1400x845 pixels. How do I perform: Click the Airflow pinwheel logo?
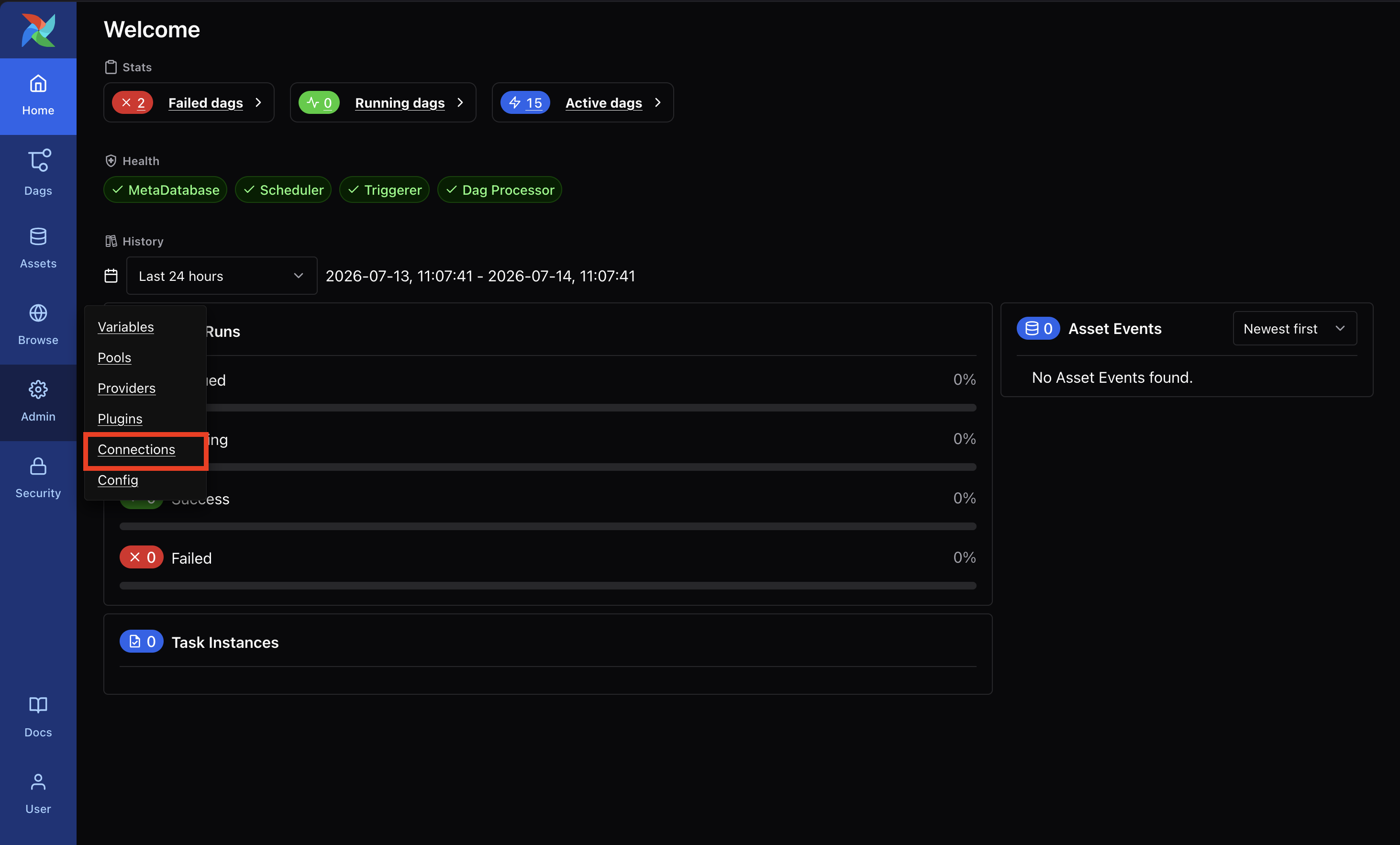point(38,30)
